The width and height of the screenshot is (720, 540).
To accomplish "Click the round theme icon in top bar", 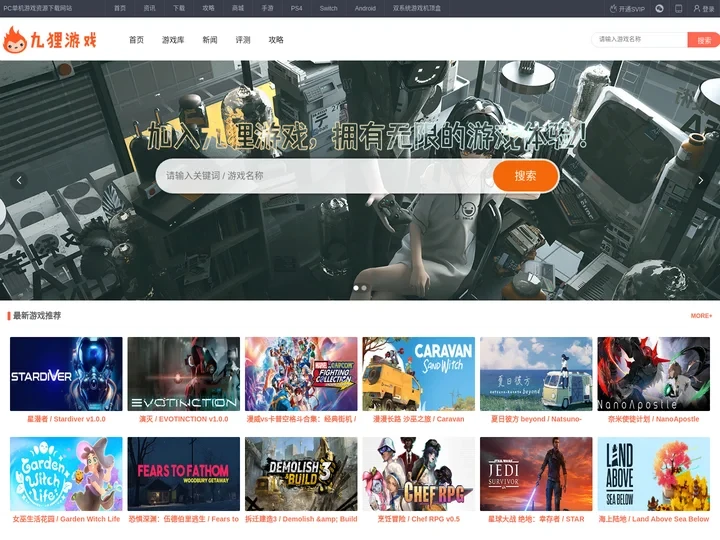I will pyautogui.click(x=659, y=8).
